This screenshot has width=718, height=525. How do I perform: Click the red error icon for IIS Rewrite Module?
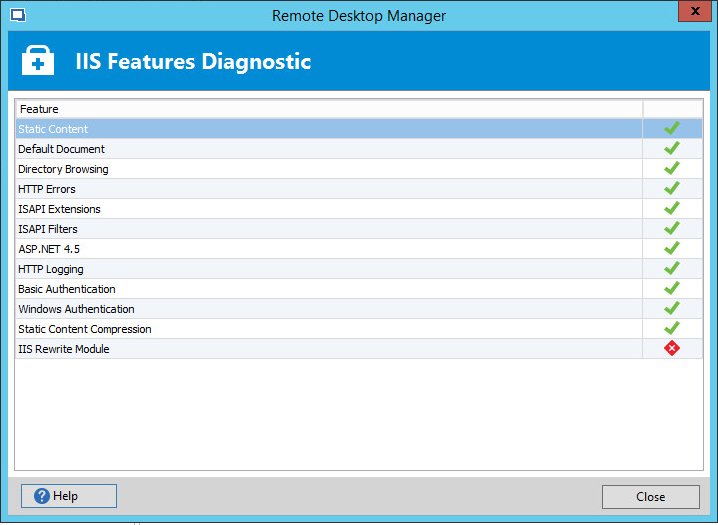click(x=672, y=348)
